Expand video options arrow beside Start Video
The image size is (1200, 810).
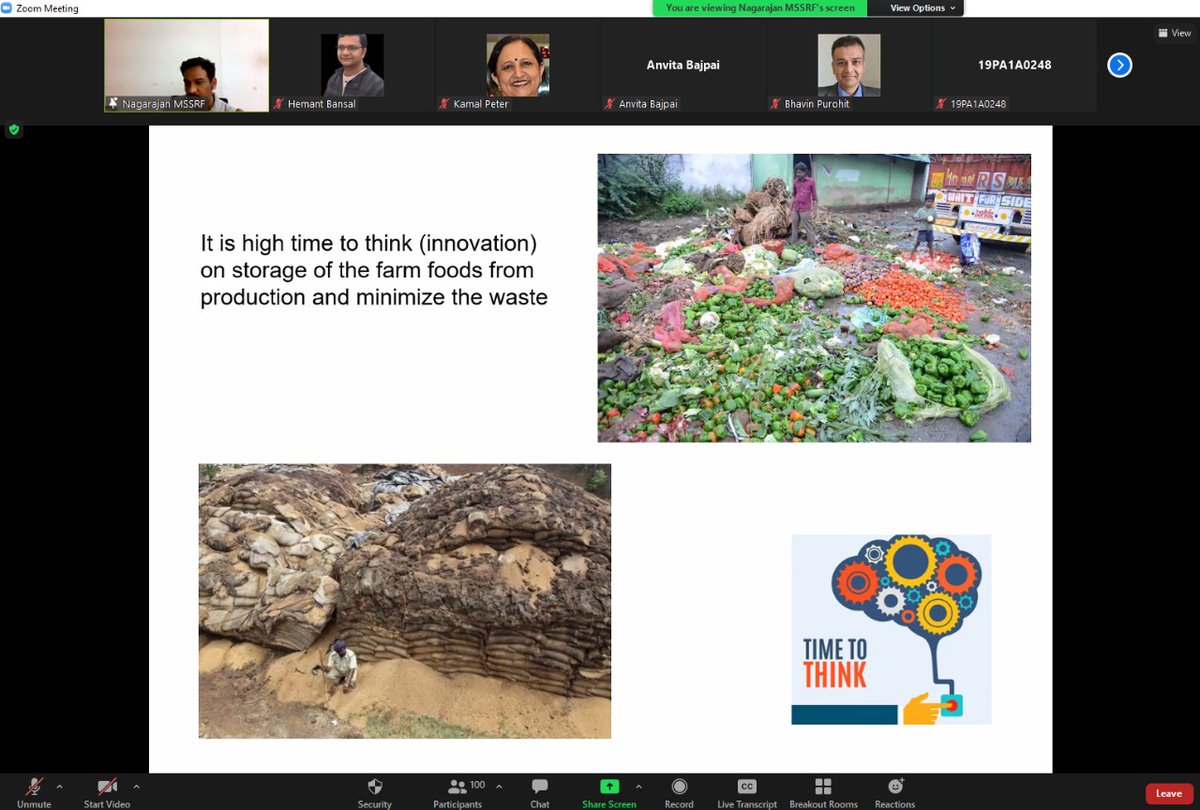click(136, 786)
